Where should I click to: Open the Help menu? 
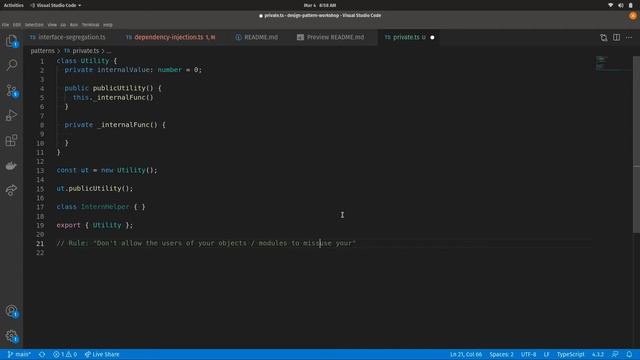pos(108,25)
